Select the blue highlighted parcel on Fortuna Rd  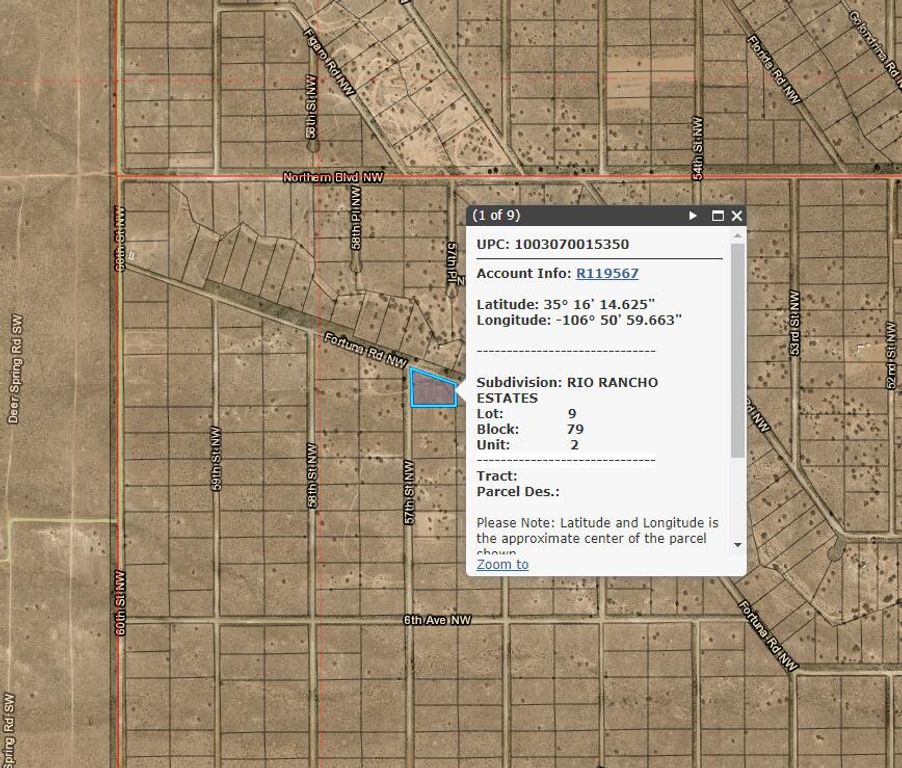coord(434,390)
